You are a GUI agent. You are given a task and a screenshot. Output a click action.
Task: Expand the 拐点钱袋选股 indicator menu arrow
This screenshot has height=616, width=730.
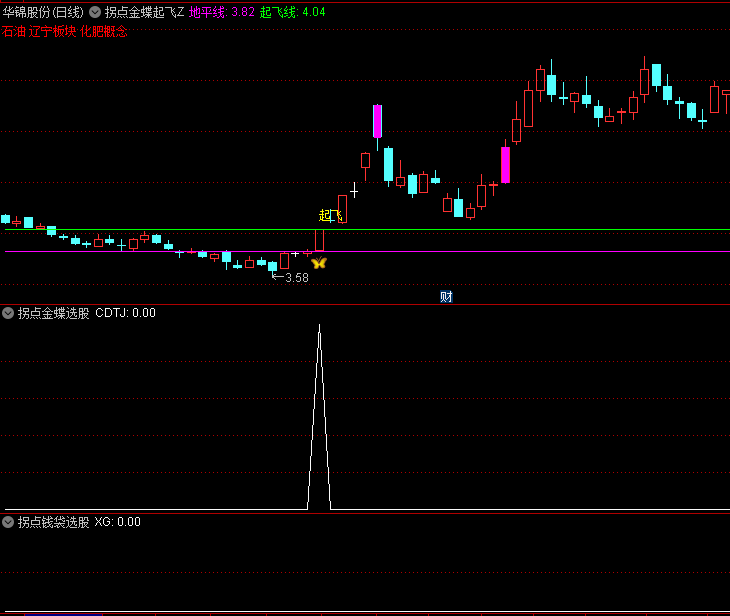pos(8,522)
